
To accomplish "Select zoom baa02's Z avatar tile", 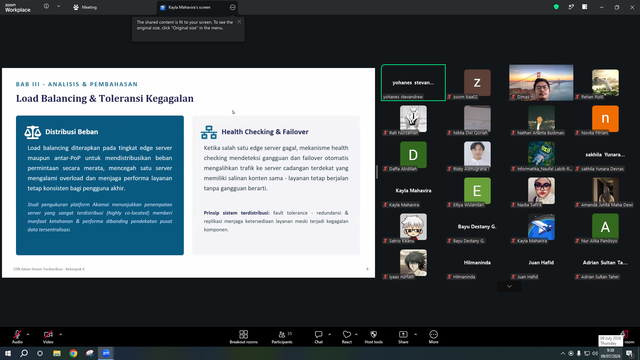I will [x=477, y=82].
